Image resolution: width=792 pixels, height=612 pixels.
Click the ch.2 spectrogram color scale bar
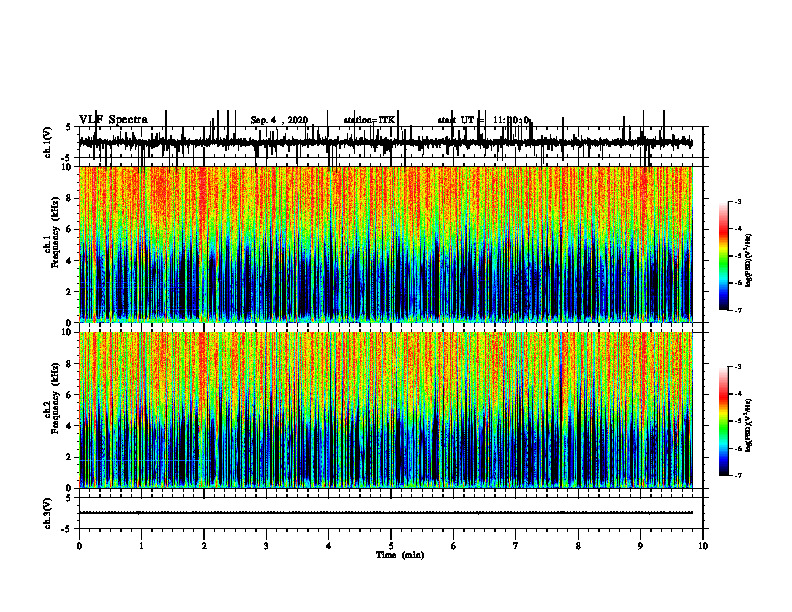723,421
